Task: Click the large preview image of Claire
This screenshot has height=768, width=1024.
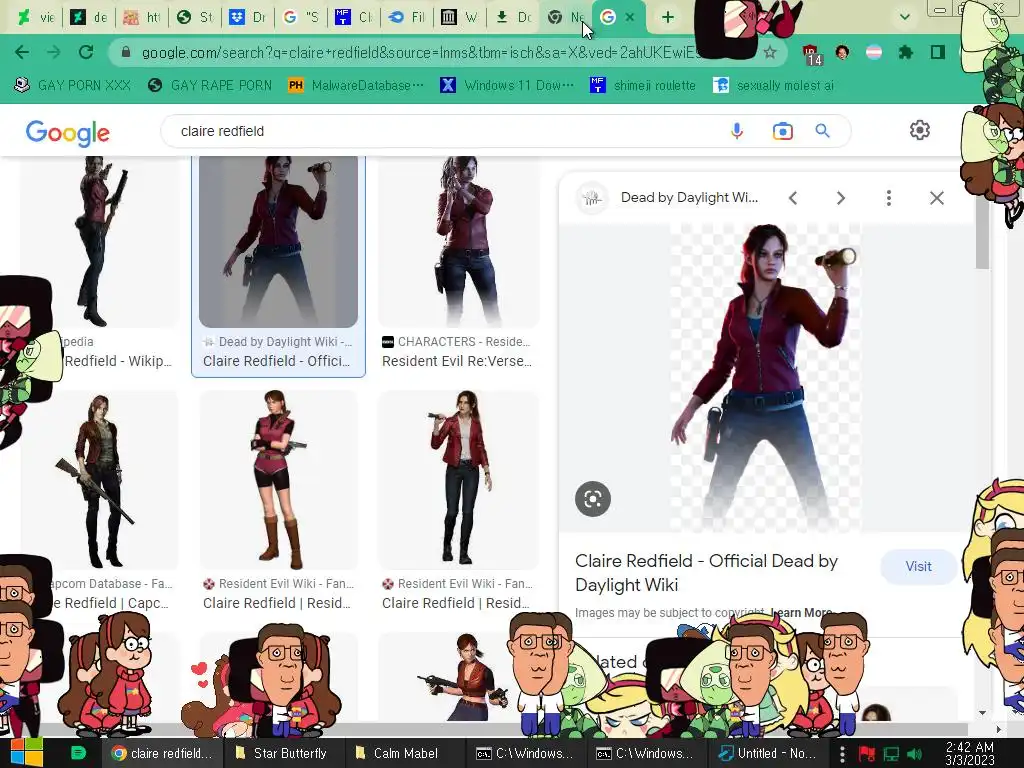Action: point(765,377)
